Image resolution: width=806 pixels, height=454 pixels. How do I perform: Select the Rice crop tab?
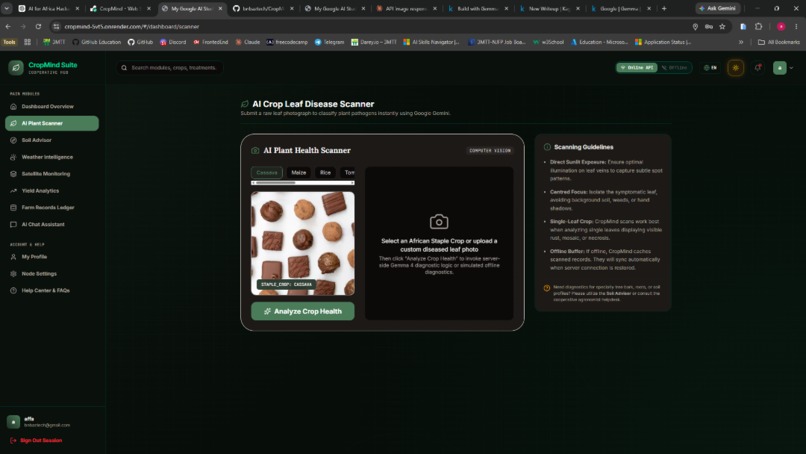325,172
